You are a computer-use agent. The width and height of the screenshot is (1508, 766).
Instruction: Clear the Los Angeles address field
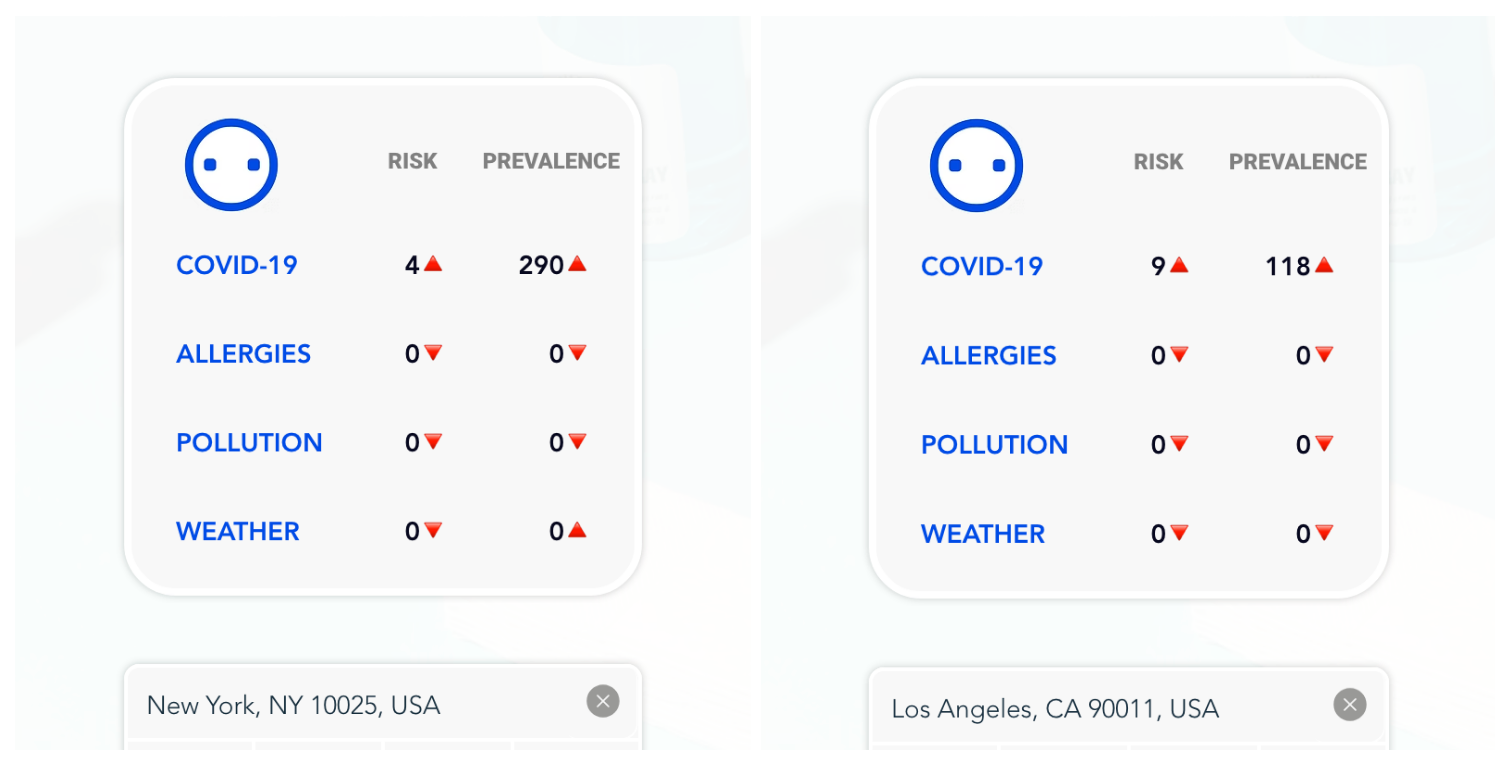(1350, 705)
